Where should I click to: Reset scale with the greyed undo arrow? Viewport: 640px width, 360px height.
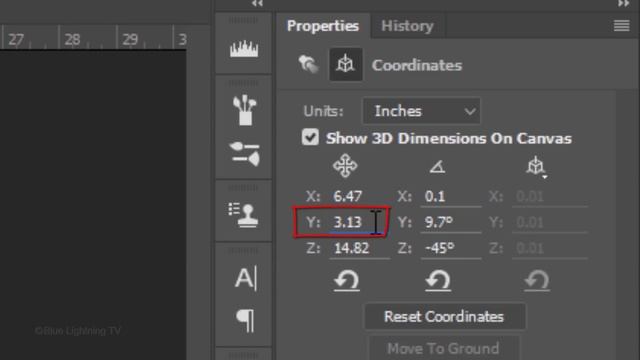tap(537, 281)
